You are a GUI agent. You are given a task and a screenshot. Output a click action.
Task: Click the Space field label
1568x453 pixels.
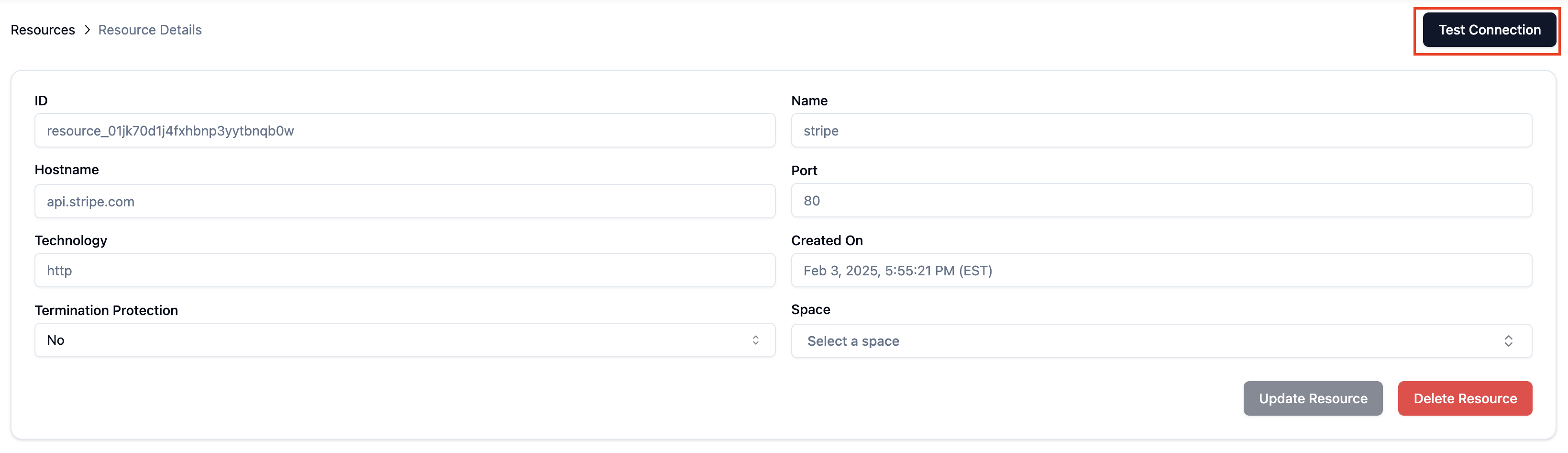point(810,309)
